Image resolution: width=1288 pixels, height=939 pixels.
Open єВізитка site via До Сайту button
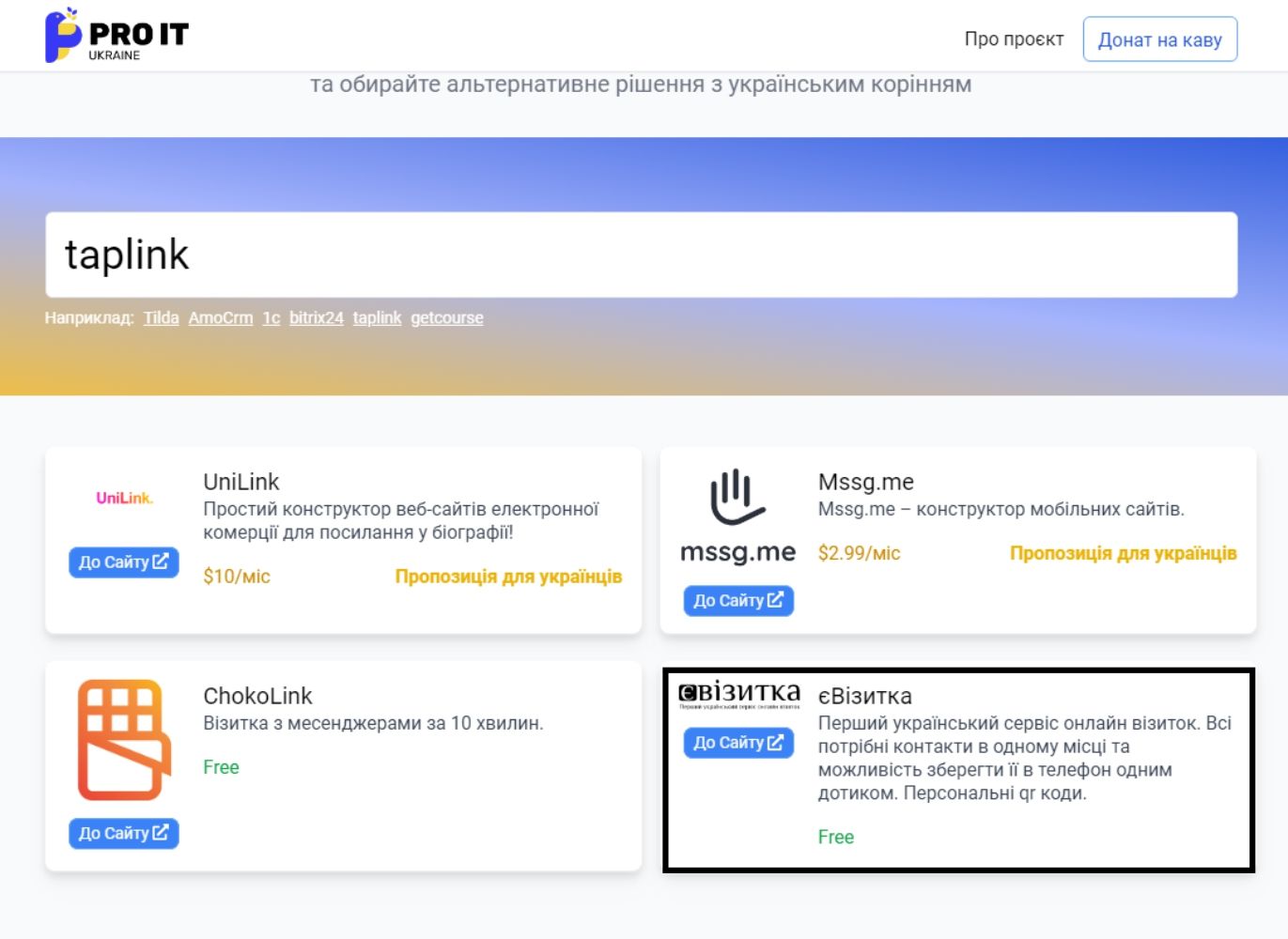[738, 743]
